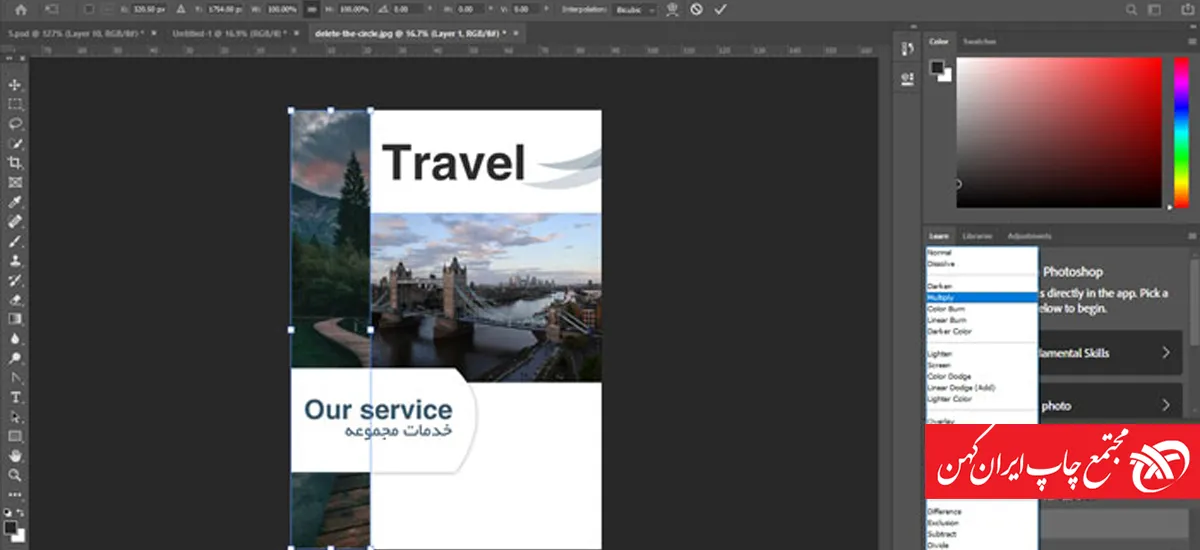This screenshot has width=1200, height=550.
Task: Commit the transform with the checkmark
Action: pos(720,9)
